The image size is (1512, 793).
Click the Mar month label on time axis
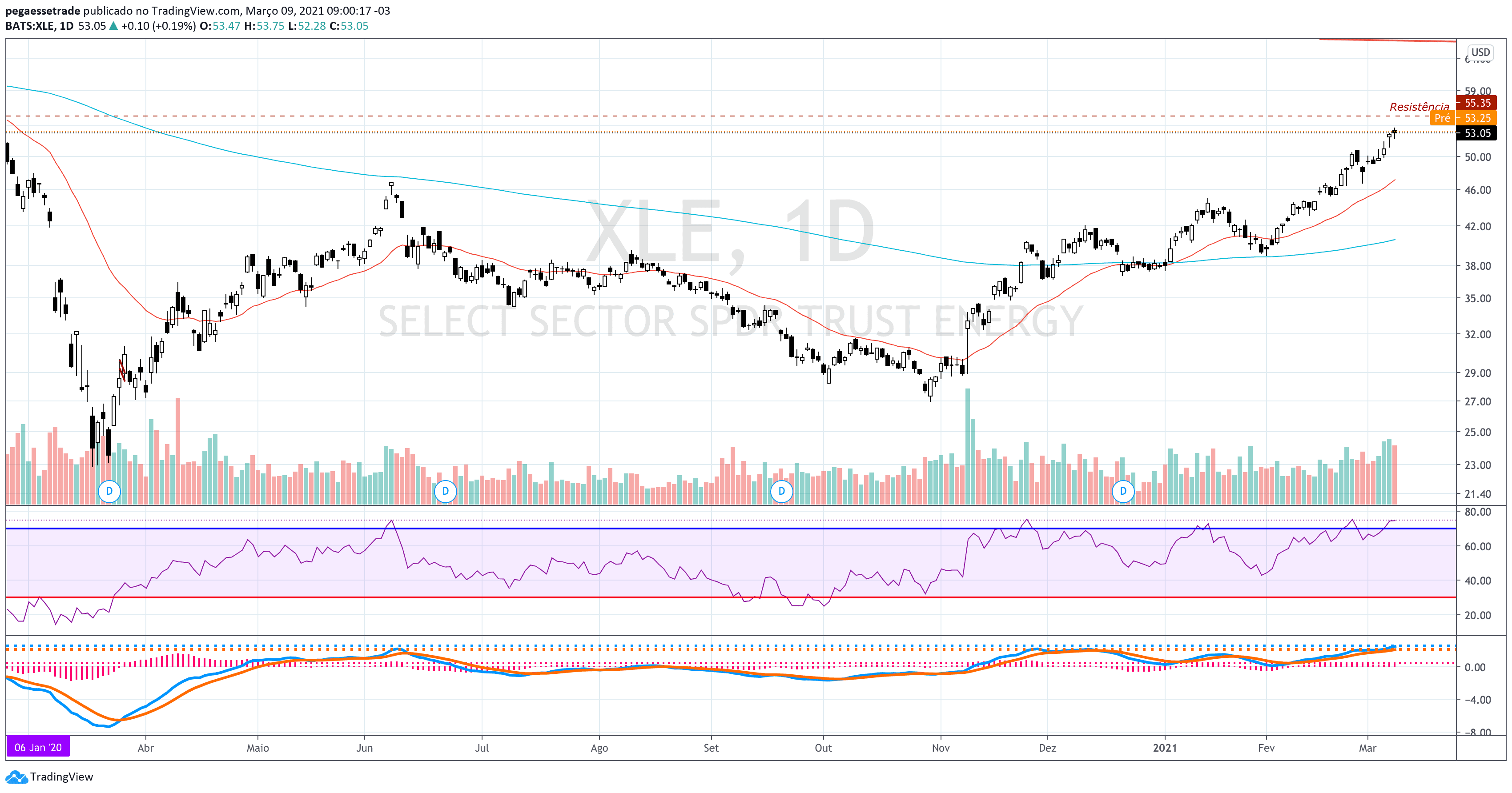(1367, 748)
